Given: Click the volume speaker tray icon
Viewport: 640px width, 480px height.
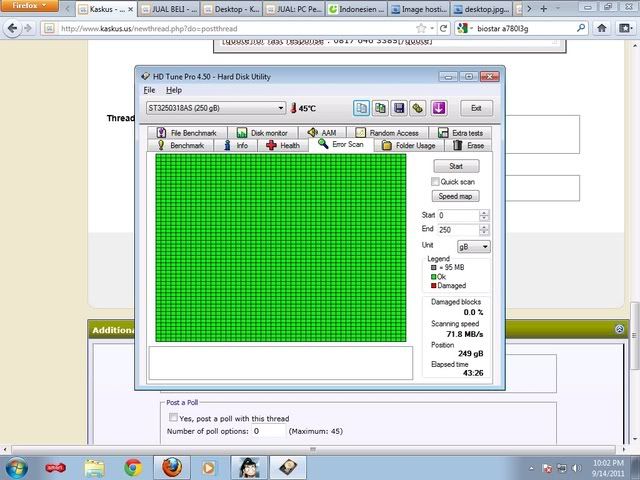Looking at the screenshot, I should (x=576, y=468).
